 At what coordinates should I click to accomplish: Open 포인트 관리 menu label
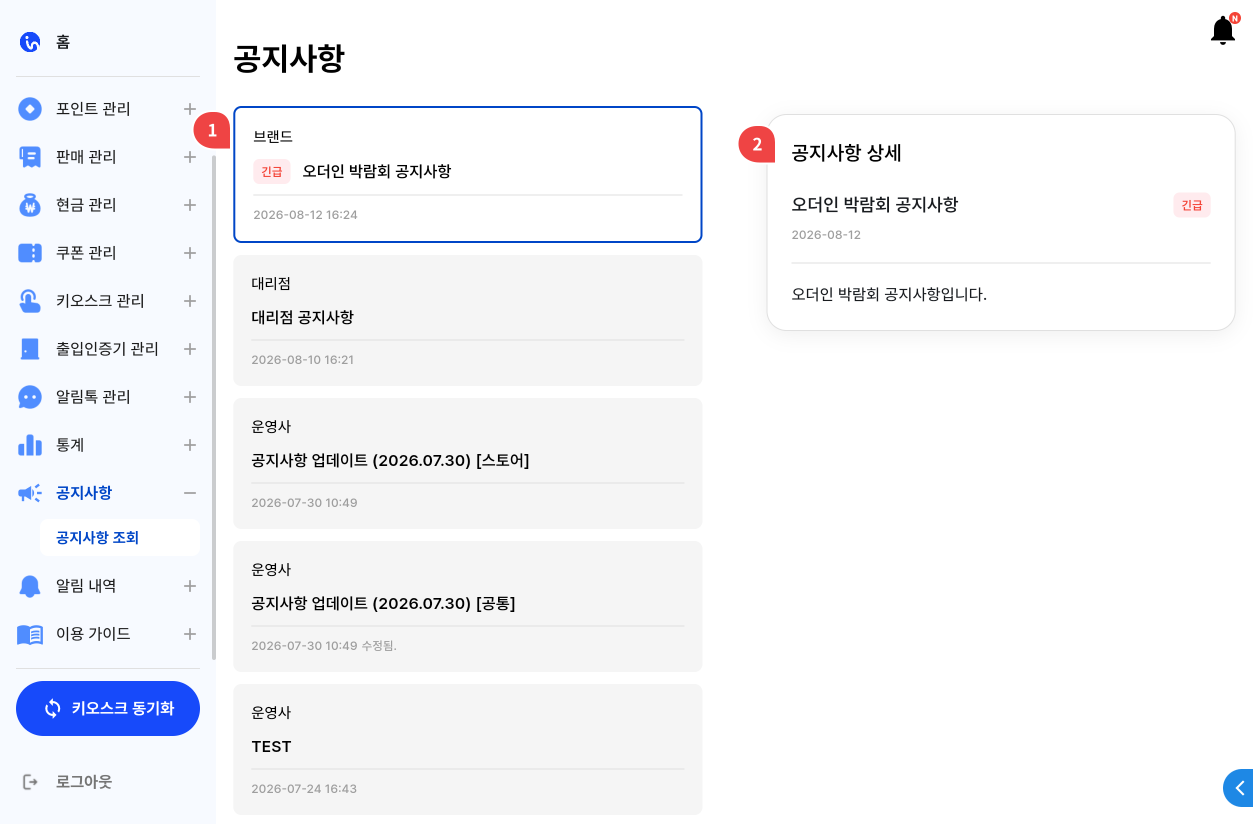tap(93, 109)
